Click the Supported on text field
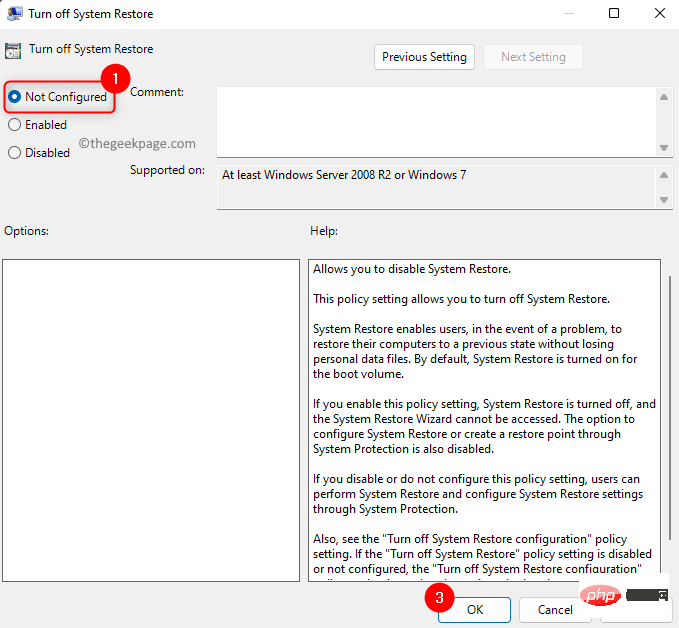Image resolution: width=679 pixels, height=628 pixels. (437, 187)
